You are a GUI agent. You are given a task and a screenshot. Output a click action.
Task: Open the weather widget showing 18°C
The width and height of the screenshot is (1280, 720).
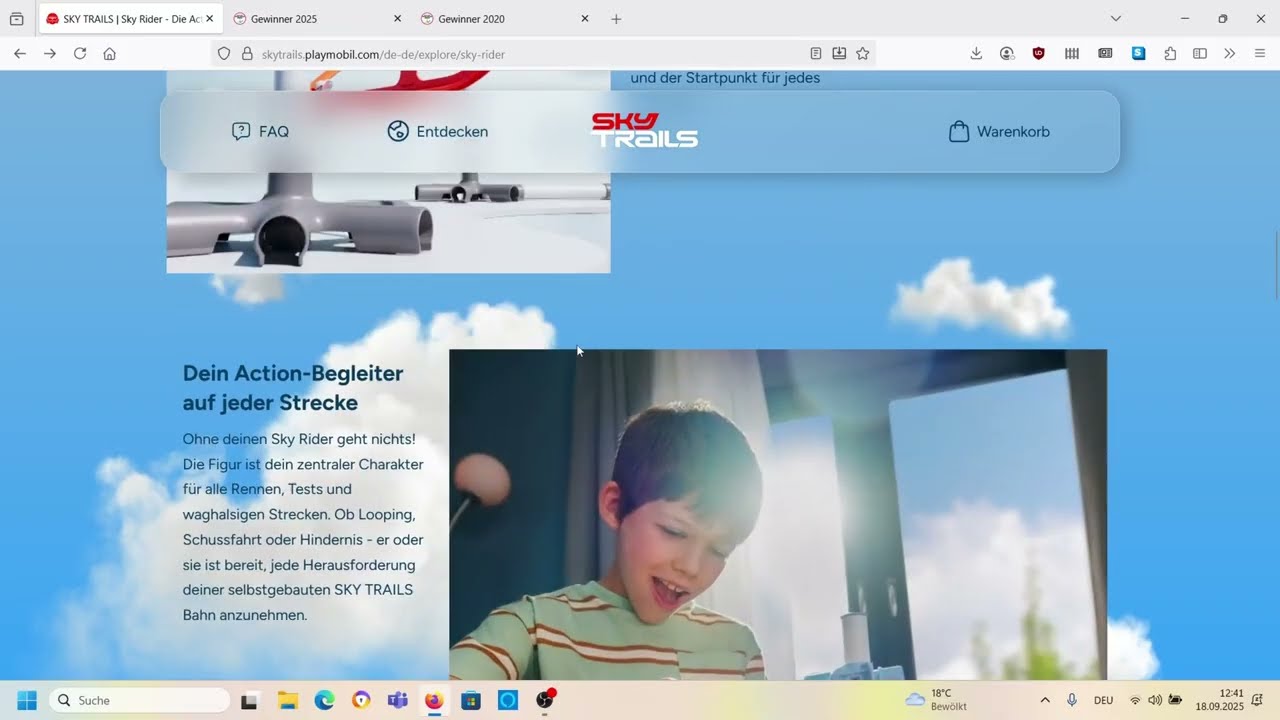pyautogui.click(x=936, y=700)
